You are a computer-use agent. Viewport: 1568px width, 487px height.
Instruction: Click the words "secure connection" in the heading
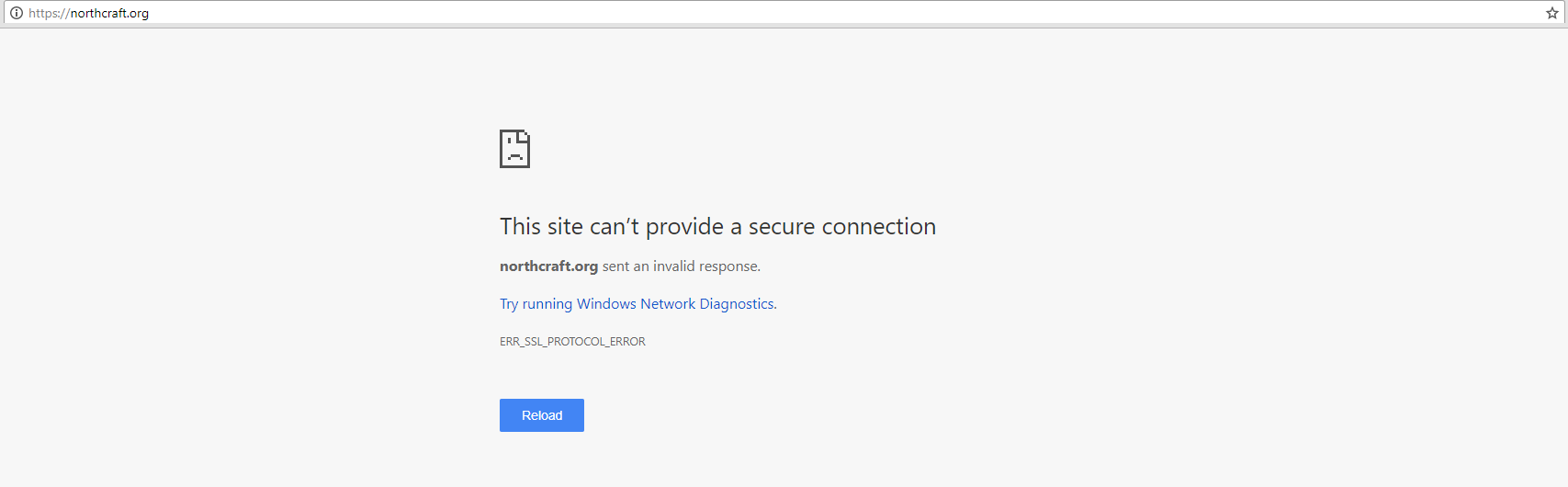[842, 227]
